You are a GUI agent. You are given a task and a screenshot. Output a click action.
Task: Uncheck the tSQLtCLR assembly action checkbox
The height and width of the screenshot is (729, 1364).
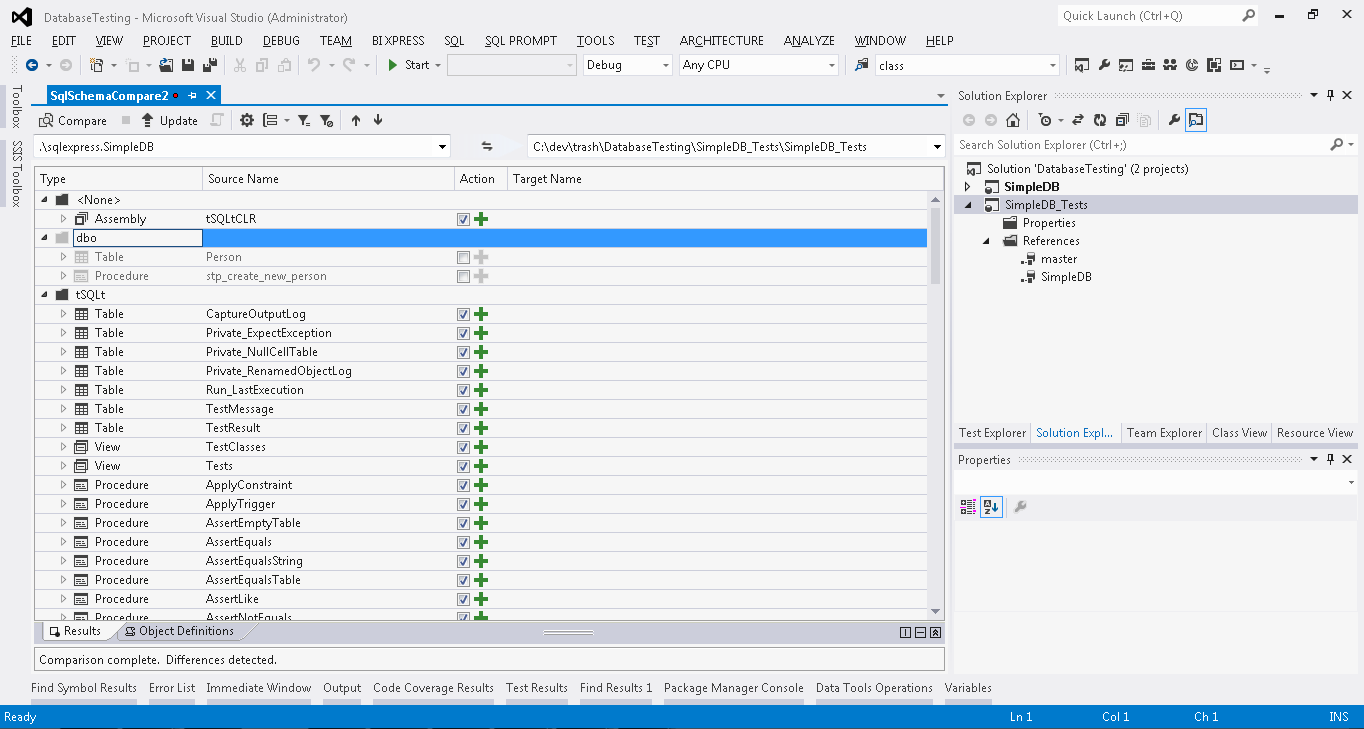[463, 219]
